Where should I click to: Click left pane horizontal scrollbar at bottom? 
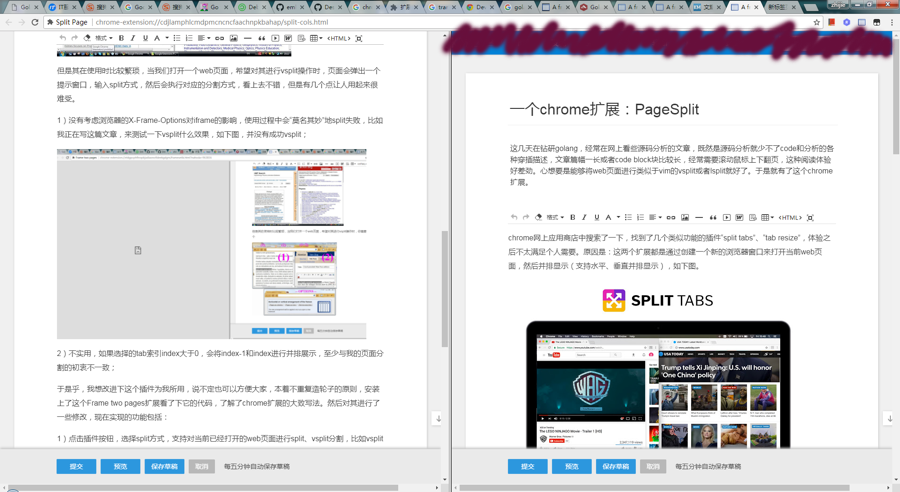[x=204, y=487]
